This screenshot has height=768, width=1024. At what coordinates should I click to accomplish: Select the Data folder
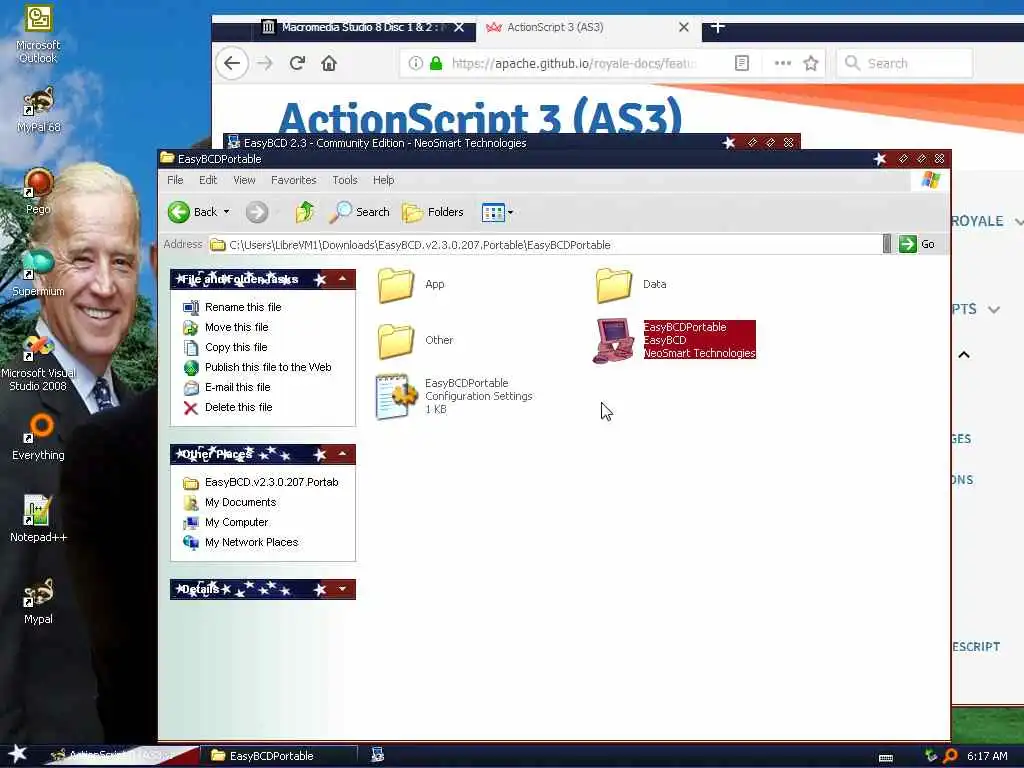(x=631, y=285)
